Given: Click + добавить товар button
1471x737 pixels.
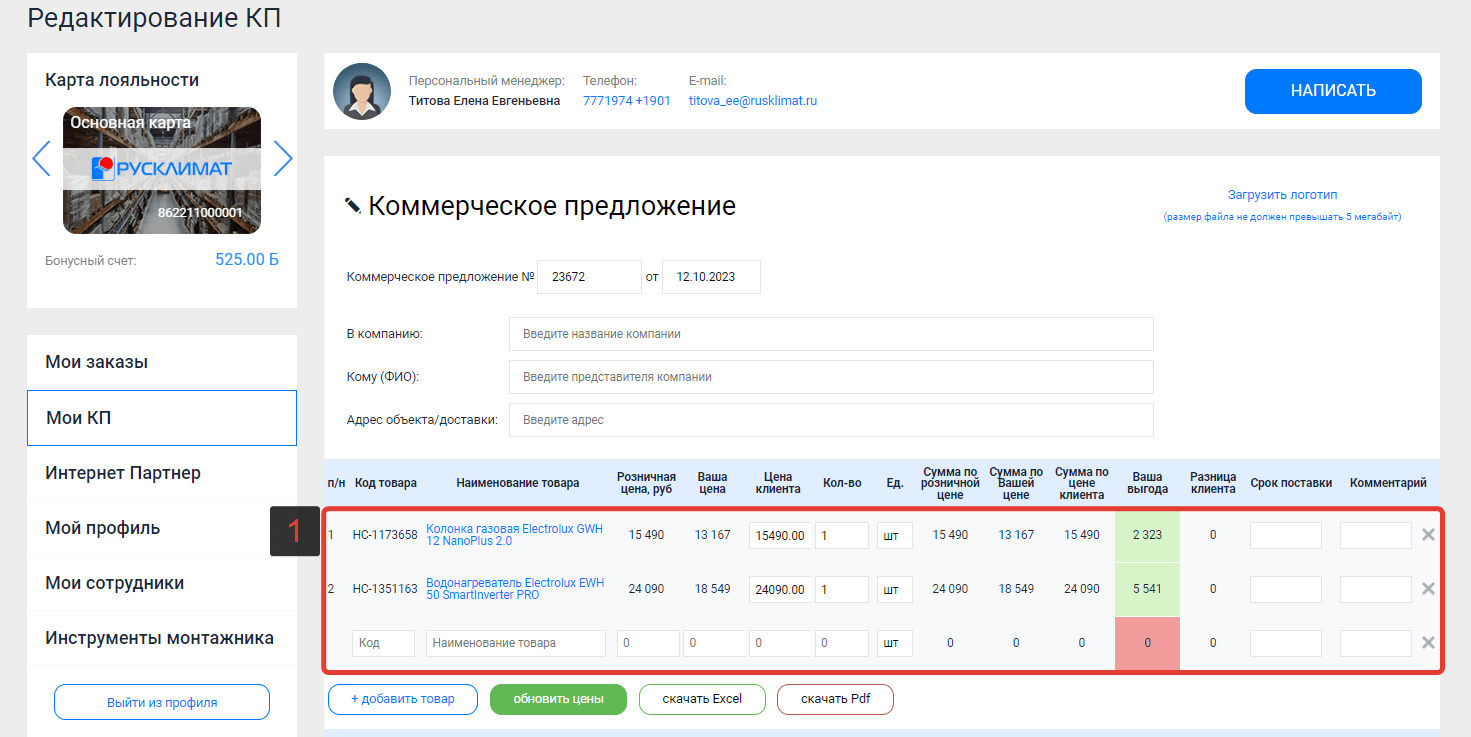Looking at the screenshot, I should point(403,699).
